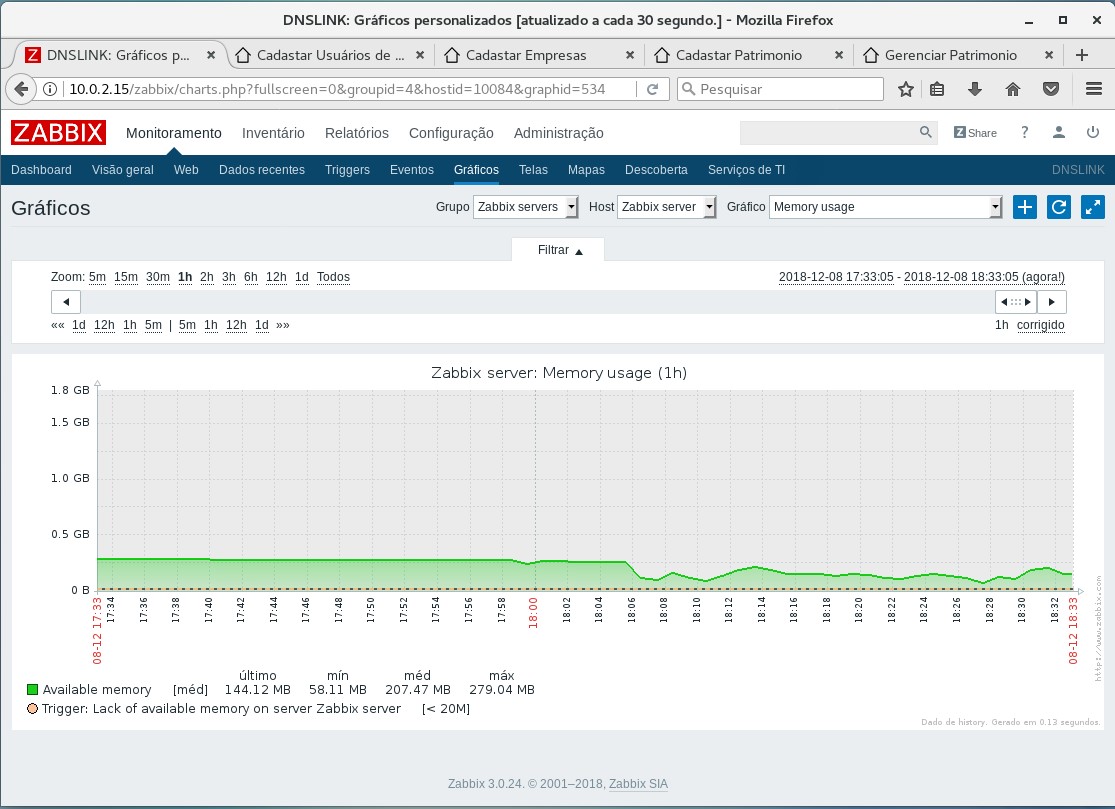1115x809 pixels.
Task: Open Serviços de TI submenu
Action: click(x=746, y=170)
